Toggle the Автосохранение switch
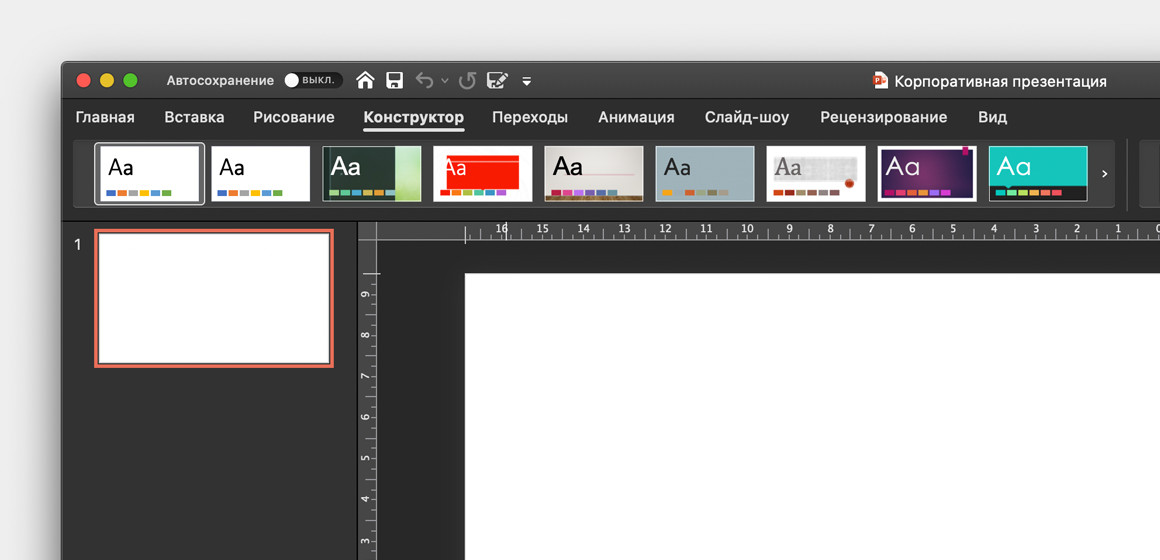 [x=313, y=81]
